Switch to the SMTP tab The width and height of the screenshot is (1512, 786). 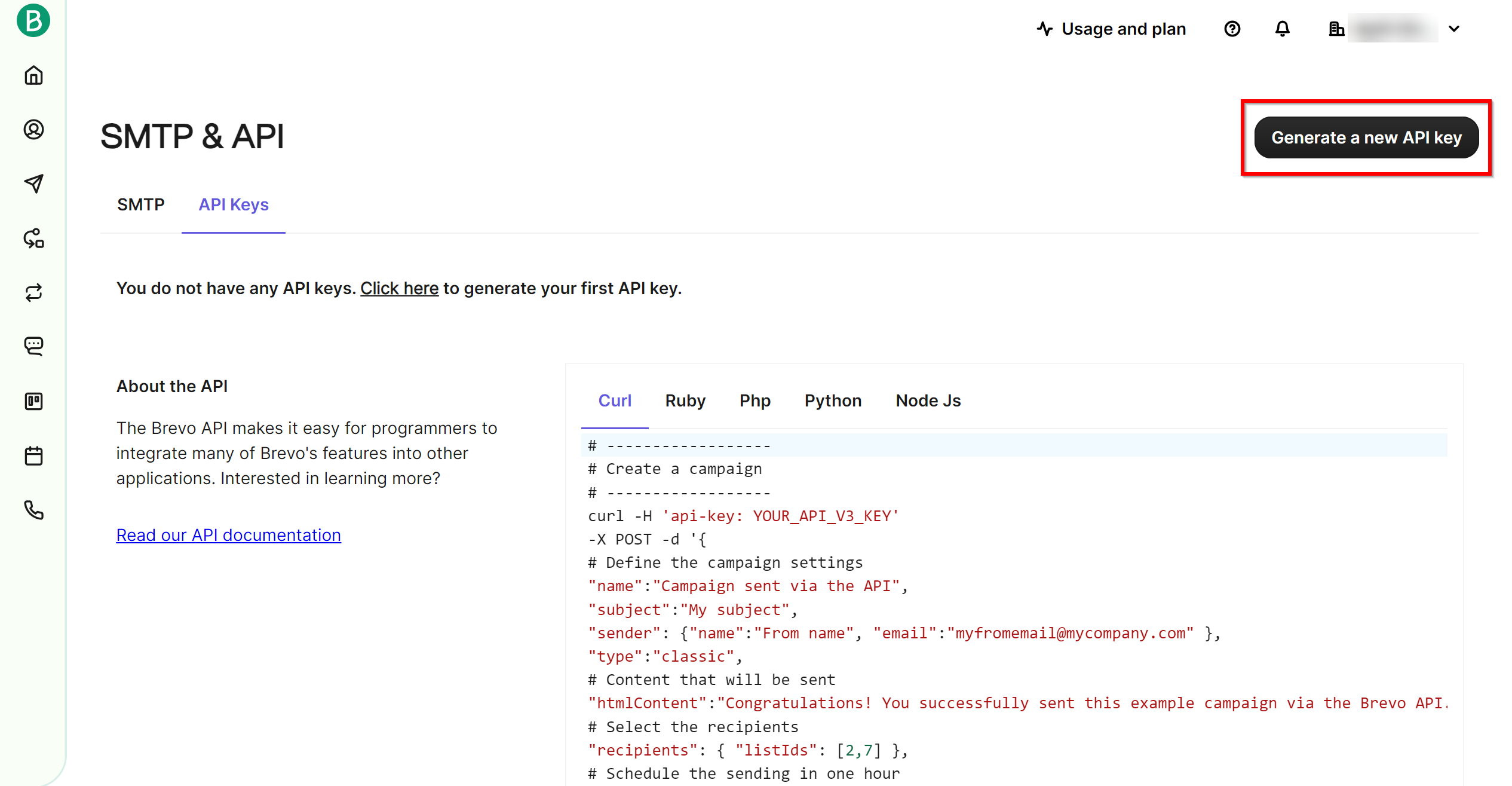coord(140,204)
